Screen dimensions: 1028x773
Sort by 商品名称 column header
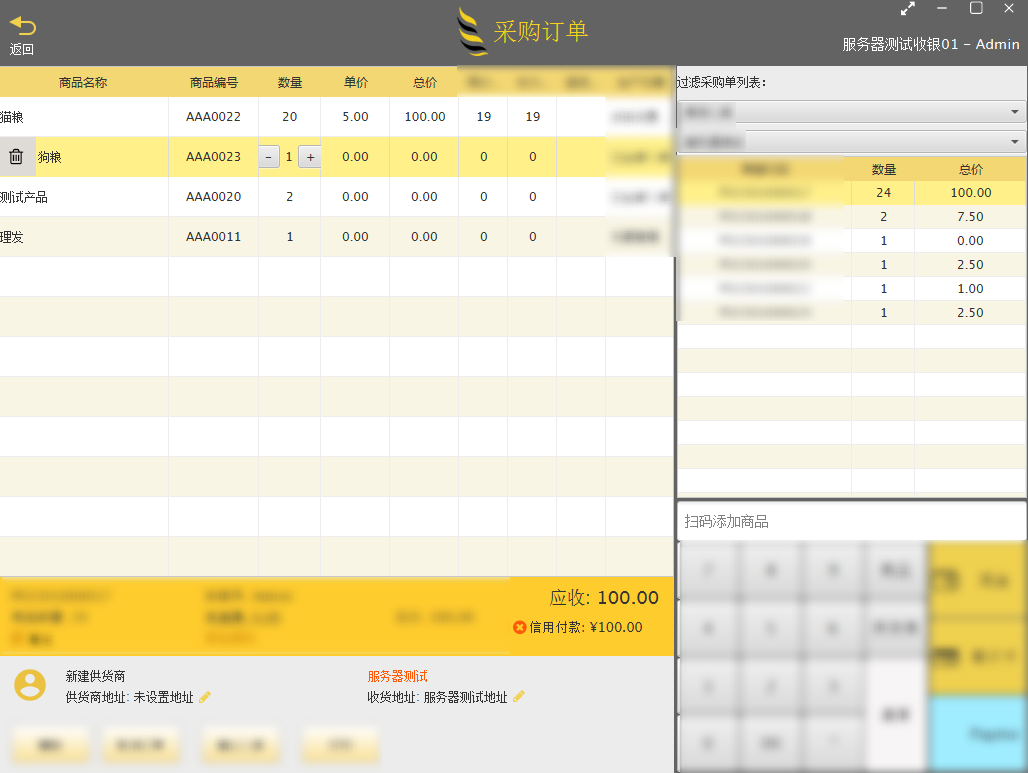[83, 83]
